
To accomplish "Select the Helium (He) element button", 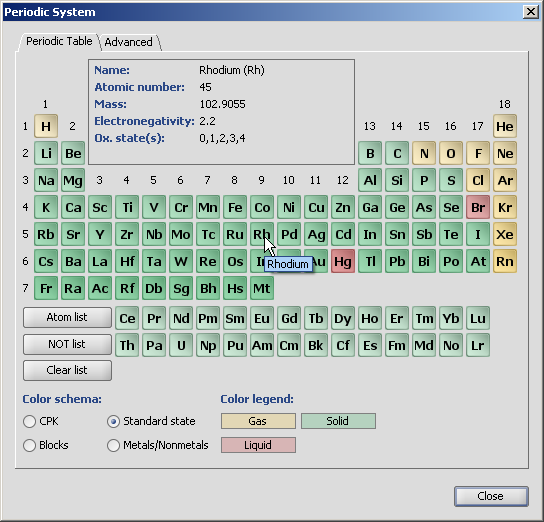I will click(x=505, y=126).
